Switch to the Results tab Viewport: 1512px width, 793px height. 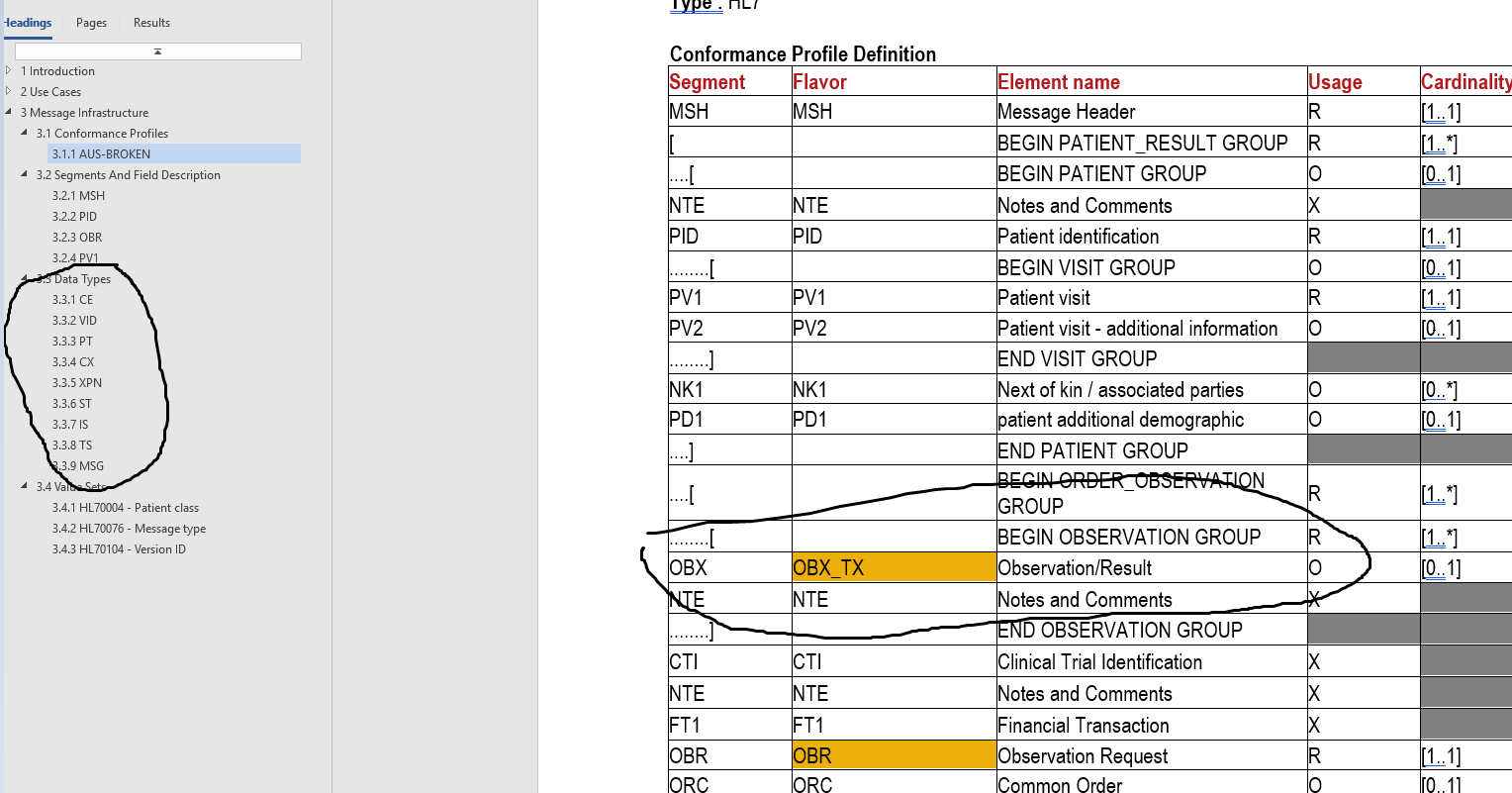pos(150,22)
